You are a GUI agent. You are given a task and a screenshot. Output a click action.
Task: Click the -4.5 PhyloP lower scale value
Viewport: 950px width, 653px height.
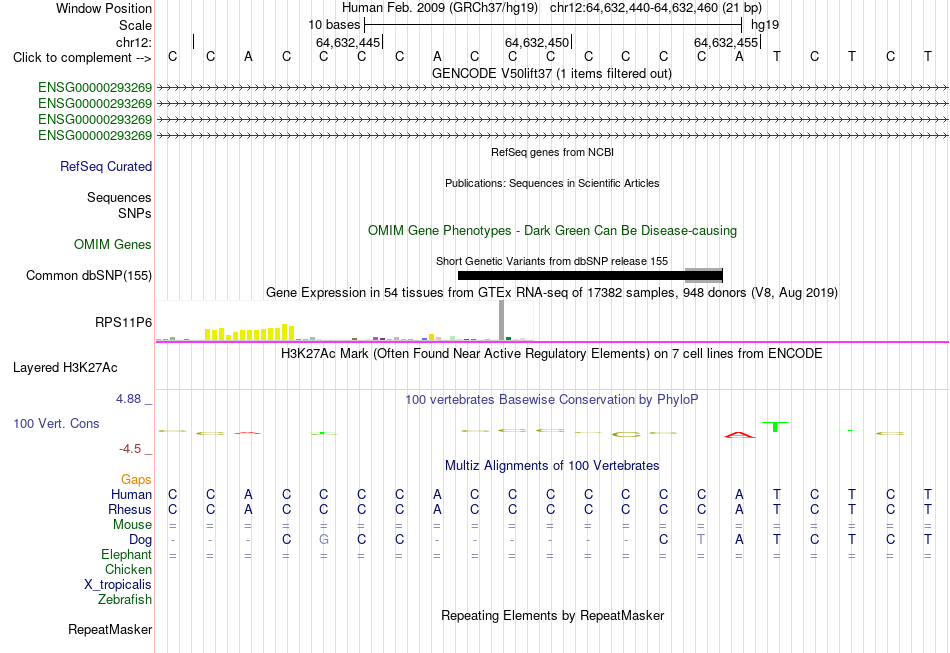[x=130, y=449]
